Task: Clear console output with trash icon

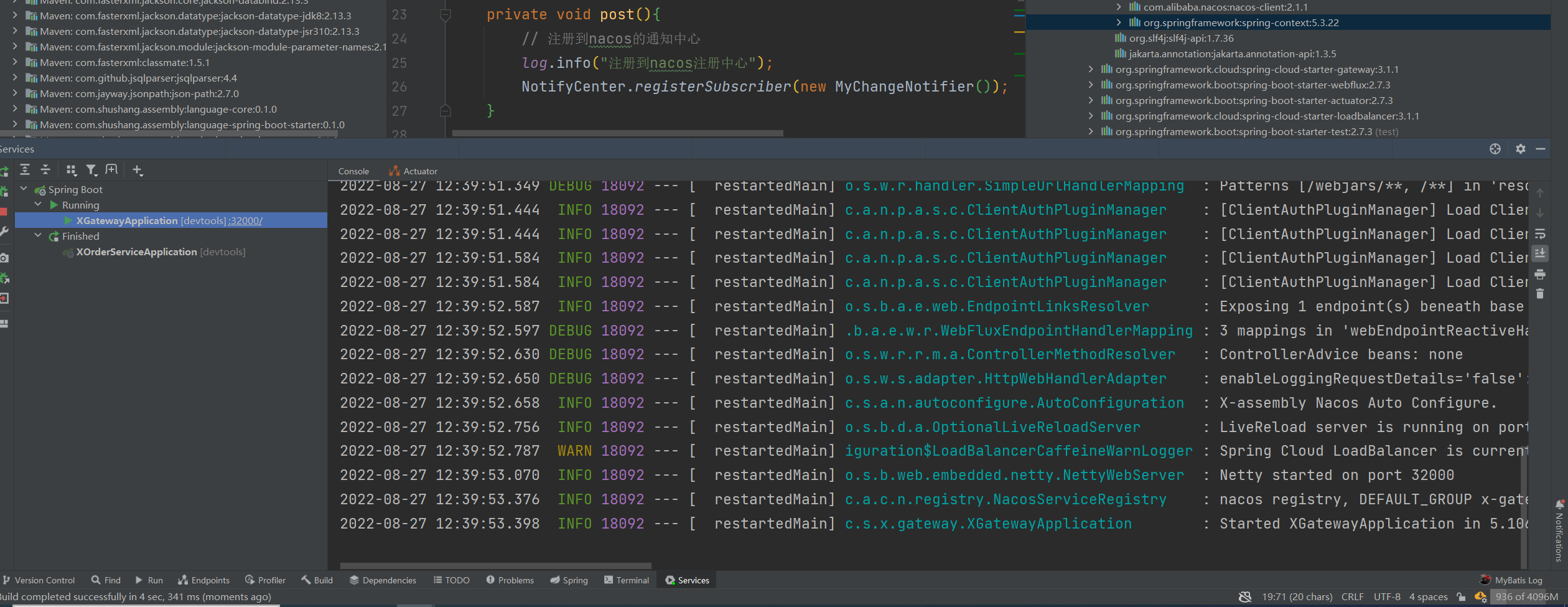Action: [1540, 293]
